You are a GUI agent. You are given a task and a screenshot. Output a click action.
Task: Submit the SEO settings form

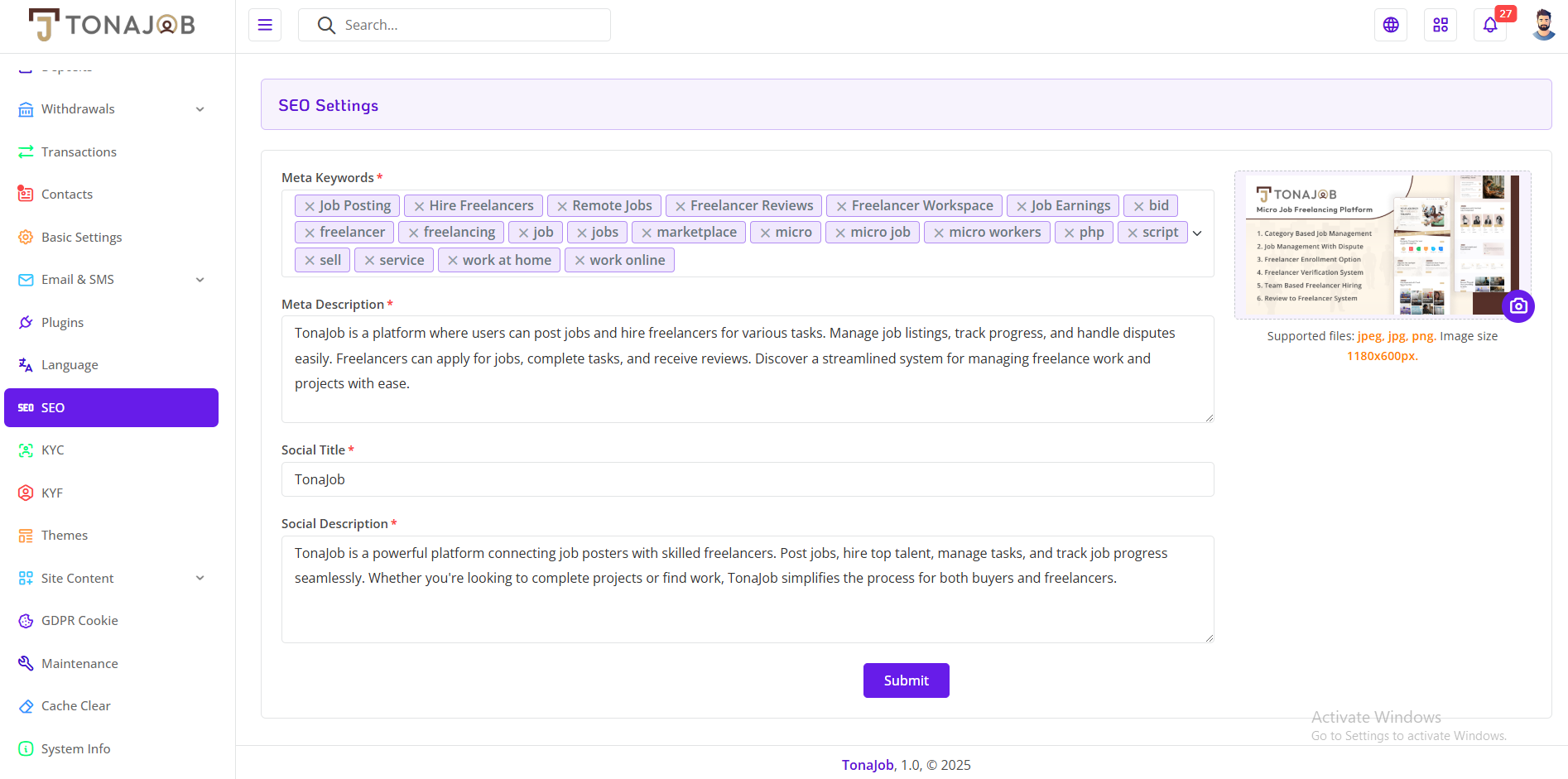tap(906, 680)
